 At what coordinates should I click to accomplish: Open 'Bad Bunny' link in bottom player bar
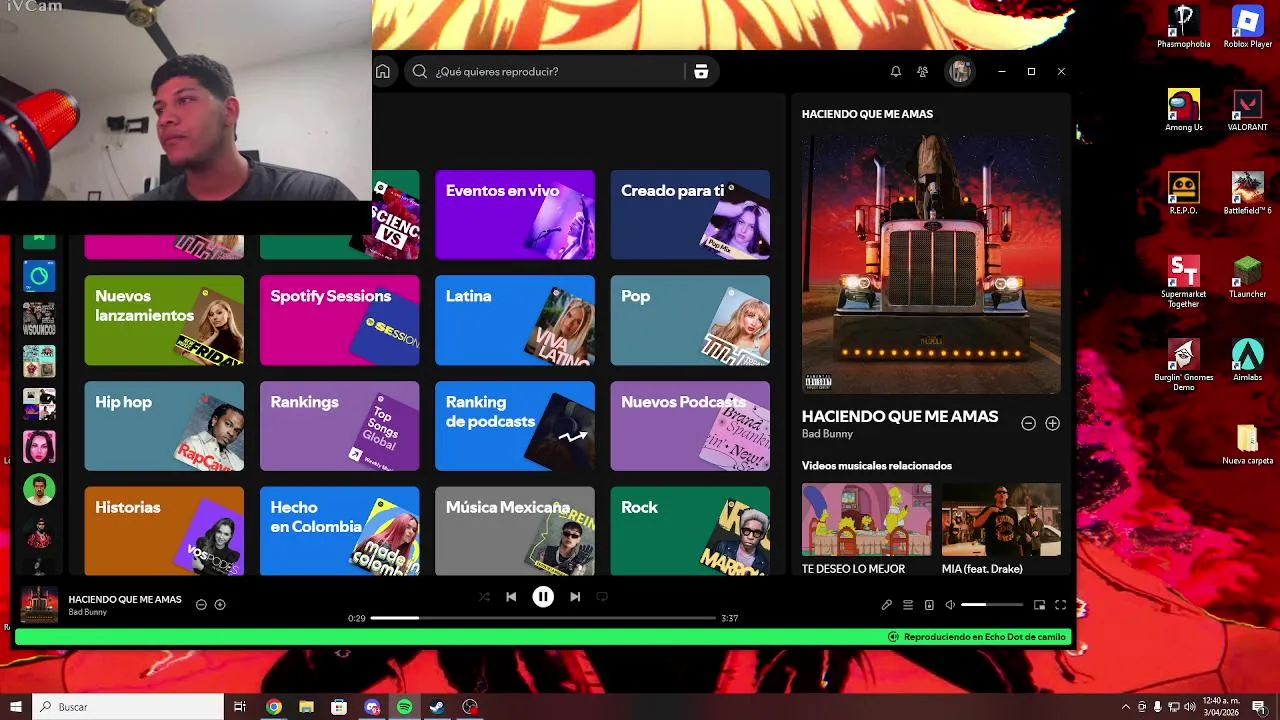click(x=88, y=612)
